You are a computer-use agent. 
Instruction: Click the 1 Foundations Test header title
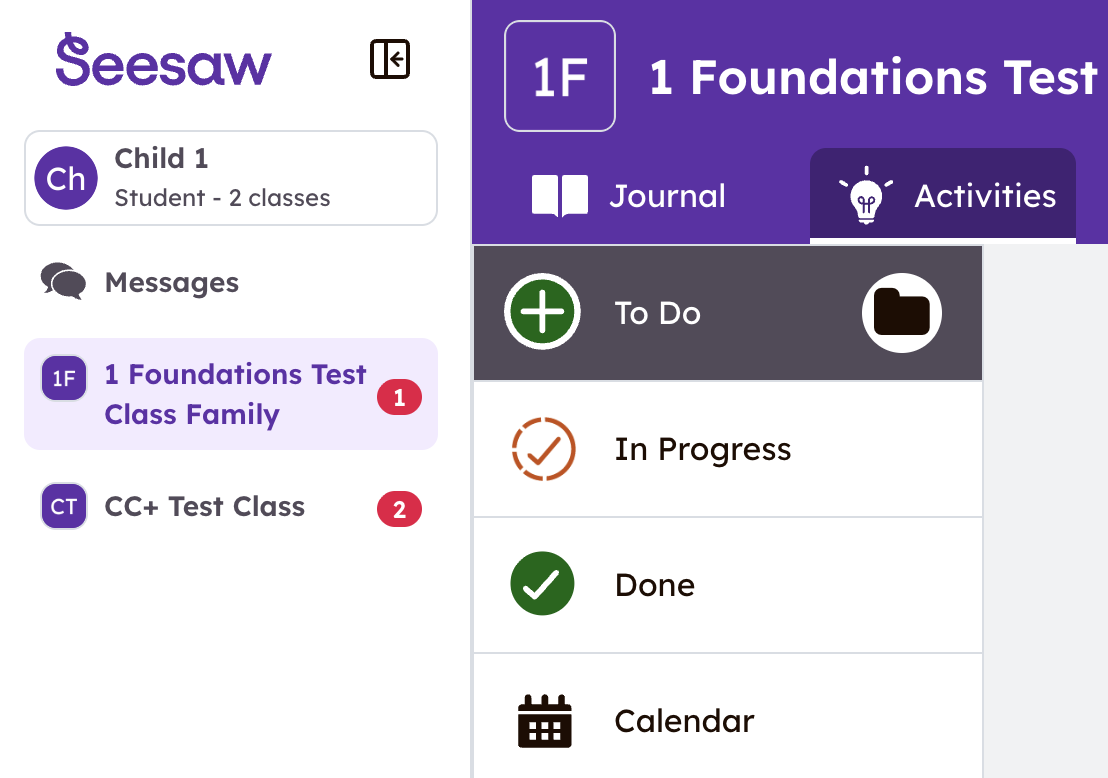873,77
